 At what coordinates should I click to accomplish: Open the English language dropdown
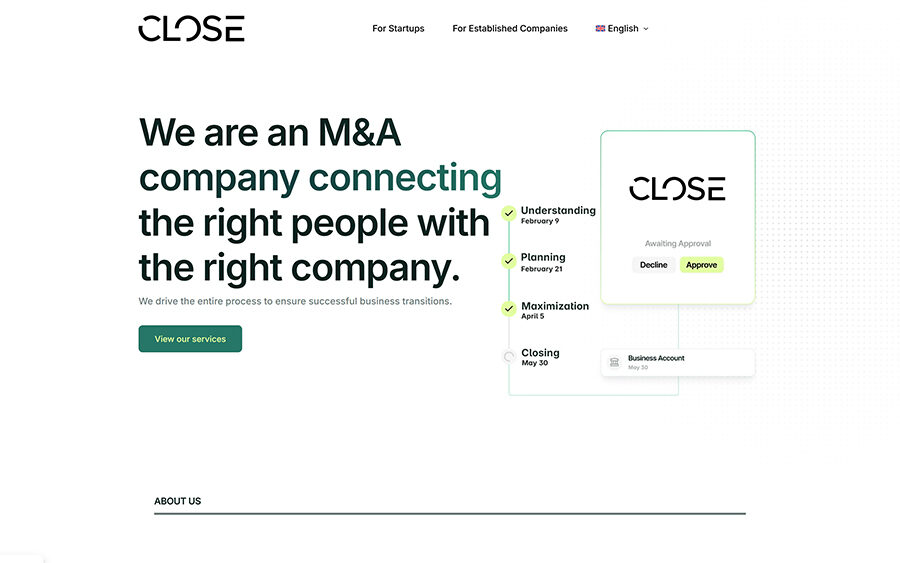click(622, 29)
